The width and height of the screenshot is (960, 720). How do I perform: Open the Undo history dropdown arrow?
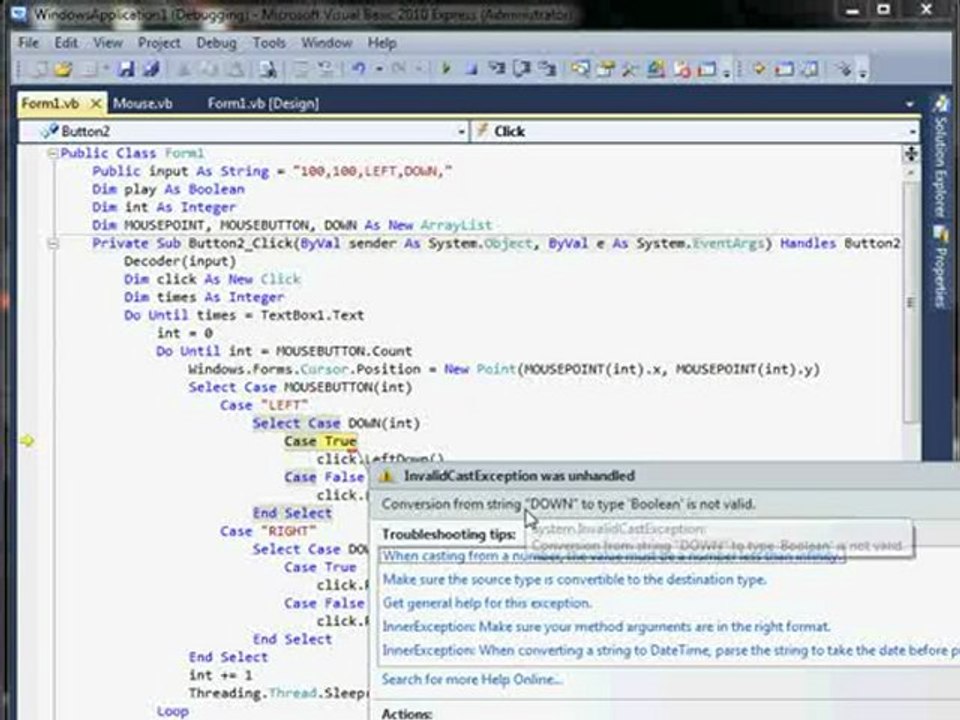[x=379, y=69]
